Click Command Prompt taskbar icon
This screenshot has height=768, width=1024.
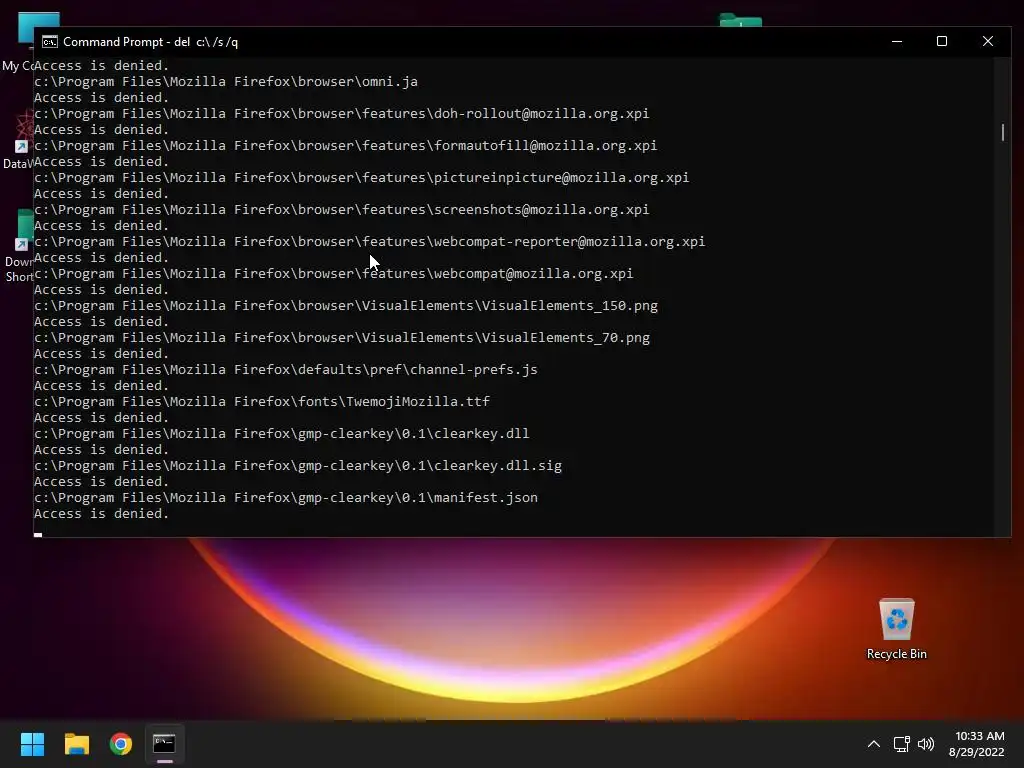(164, 744)
